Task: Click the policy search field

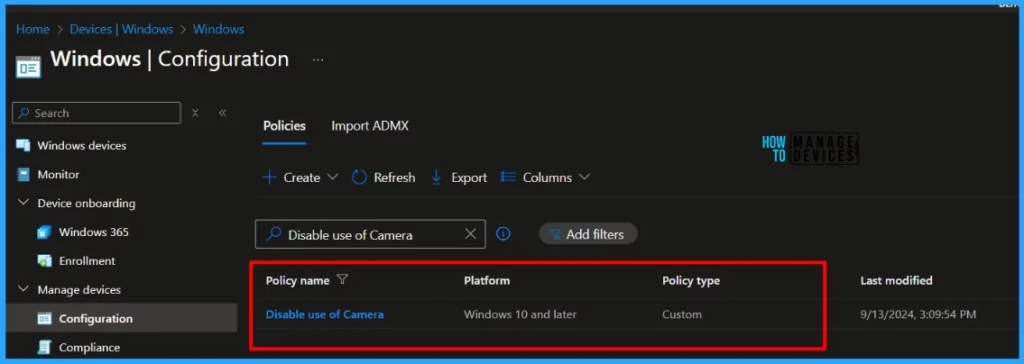Action: point(370,234)
